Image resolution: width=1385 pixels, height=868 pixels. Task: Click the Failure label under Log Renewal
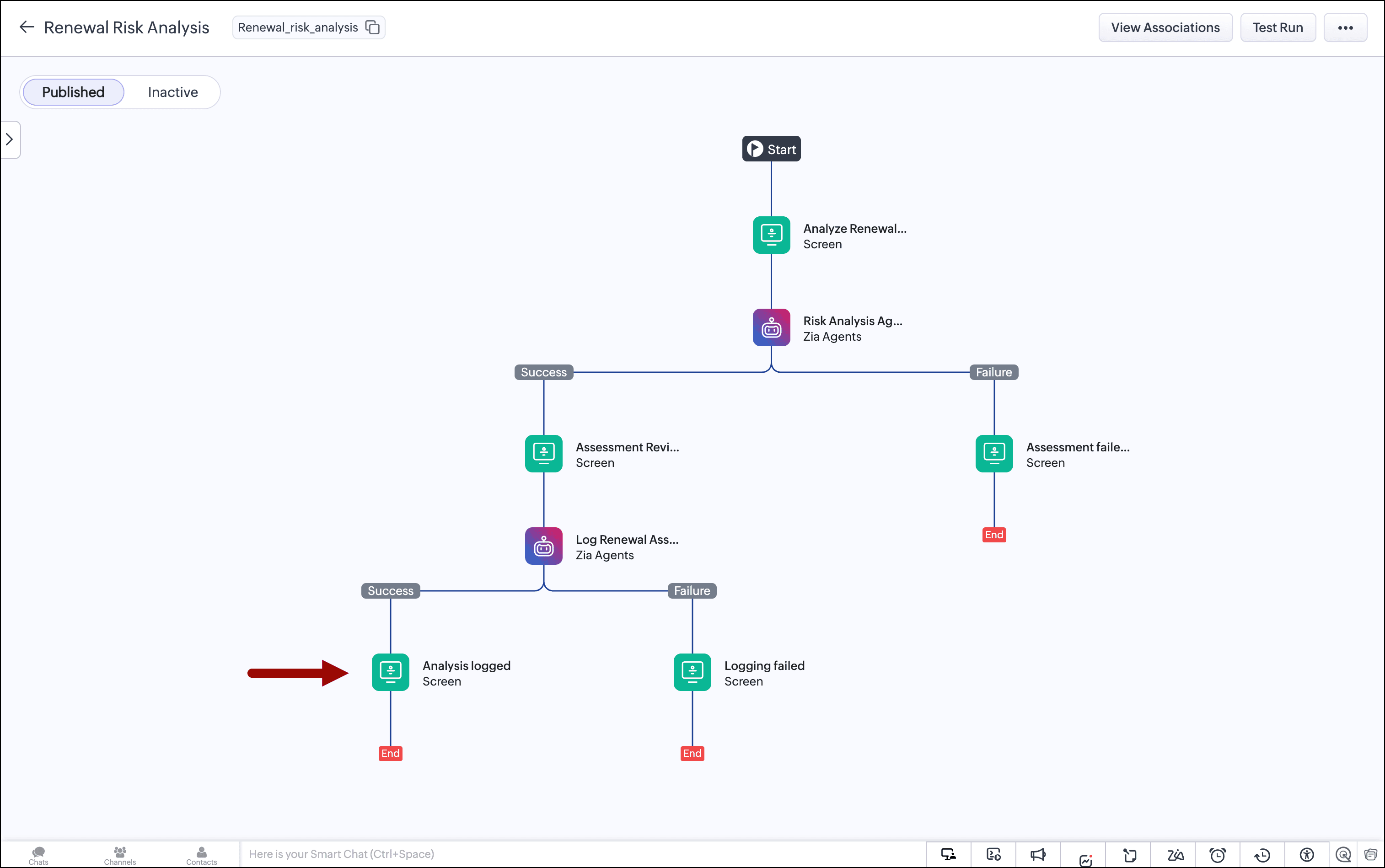692,591
